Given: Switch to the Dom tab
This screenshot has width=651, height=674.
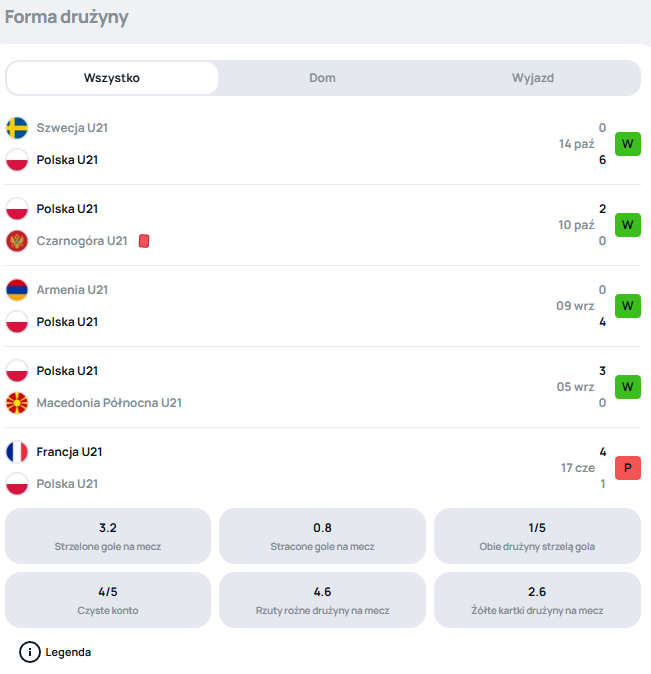Looking at the screenshot, I should point(322,78).
